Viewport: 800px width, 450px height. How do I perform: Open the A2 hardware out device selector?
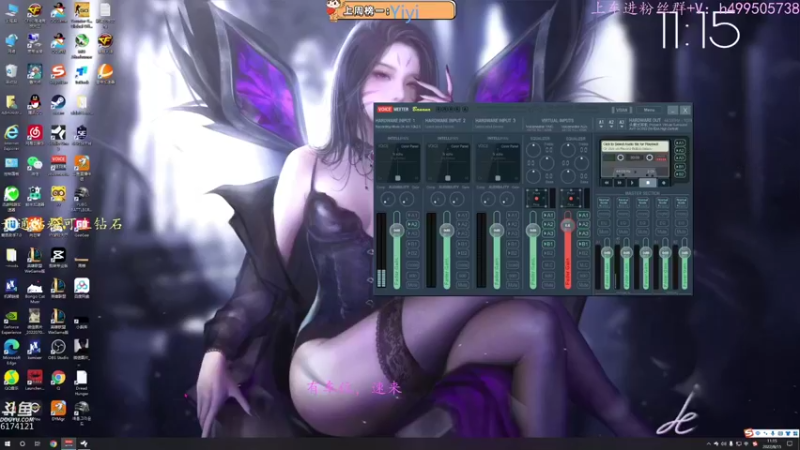(611, 123)
